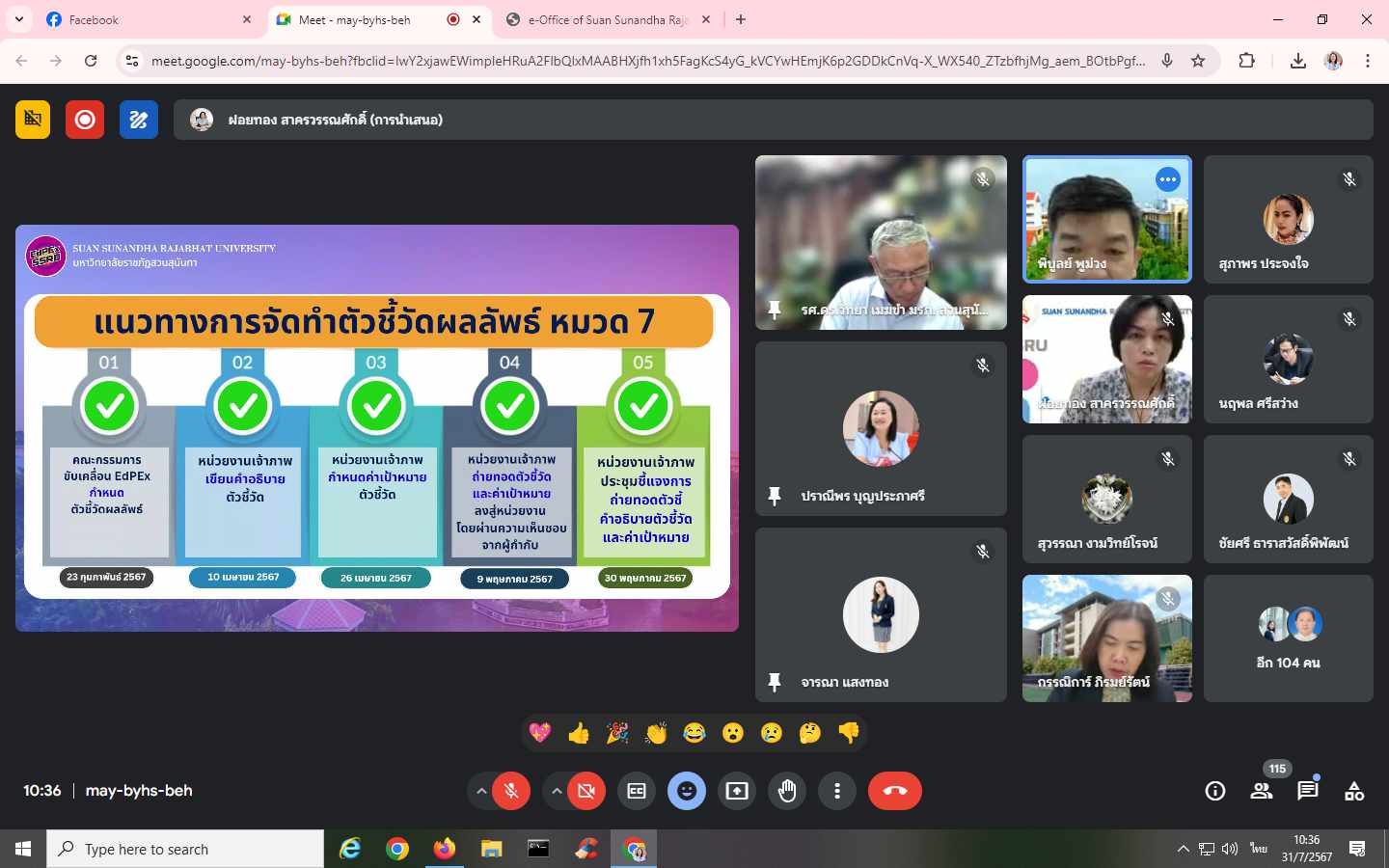Show the people participants list
The width and height of the screenshot is (1389, 868).
point(1261,791)
